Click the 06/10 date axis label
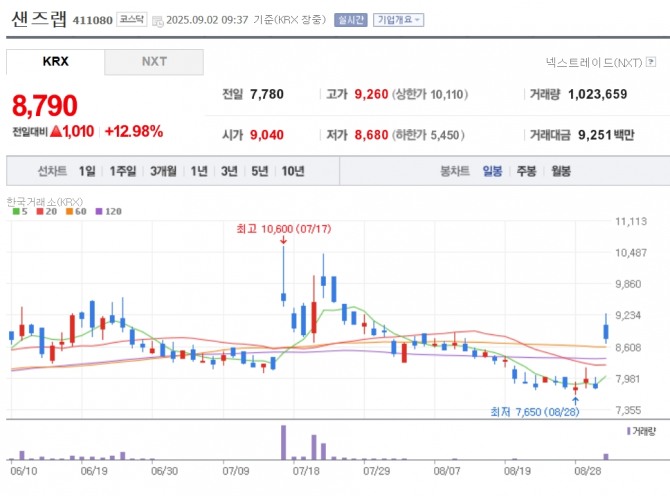The height and width of the screenshot is (496, 670). (x=24, y=471)
